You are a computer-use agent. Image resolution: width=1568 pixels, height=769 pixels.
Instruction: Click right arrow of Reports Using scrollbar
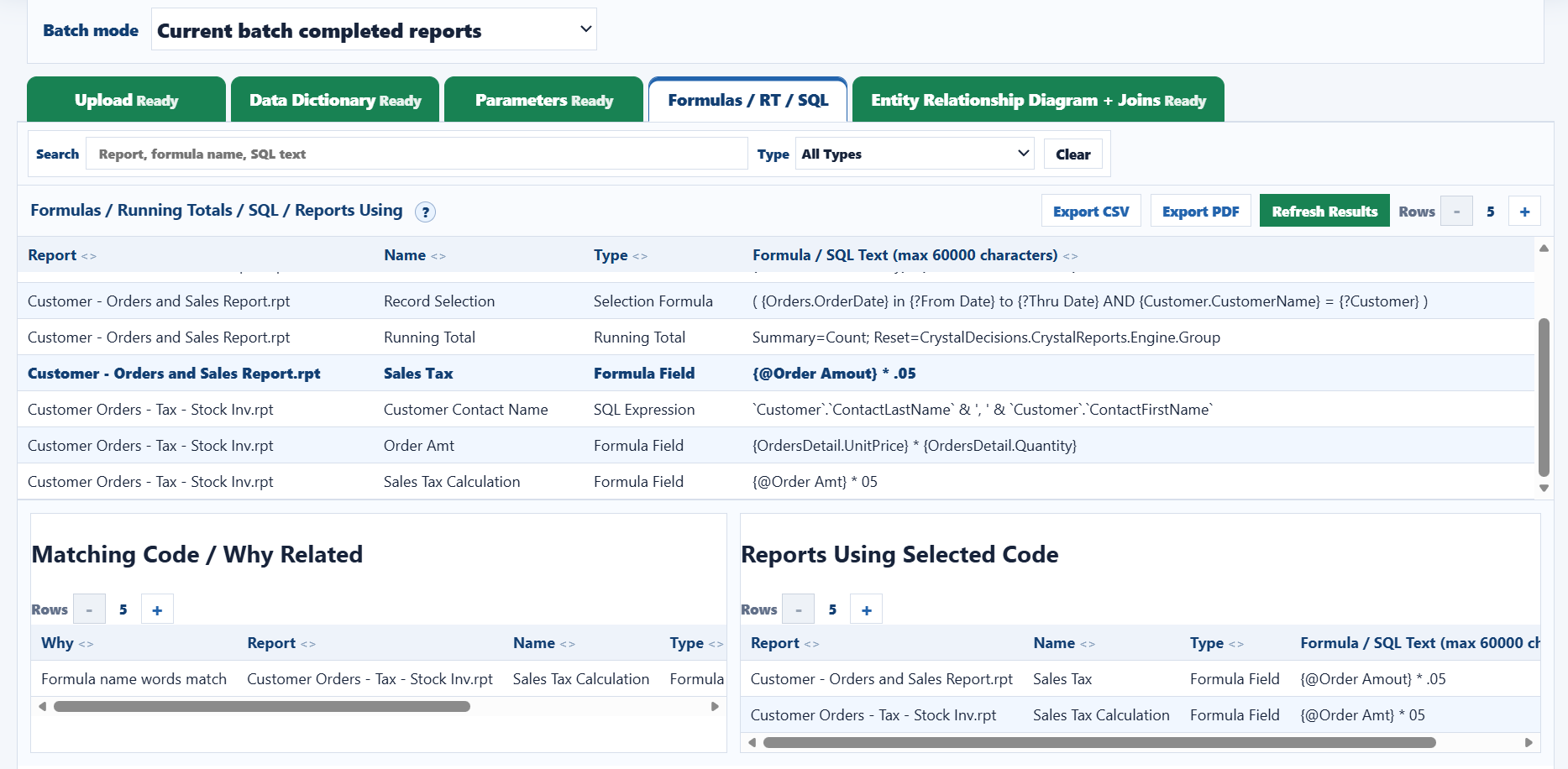click(x=1529, y=742)
